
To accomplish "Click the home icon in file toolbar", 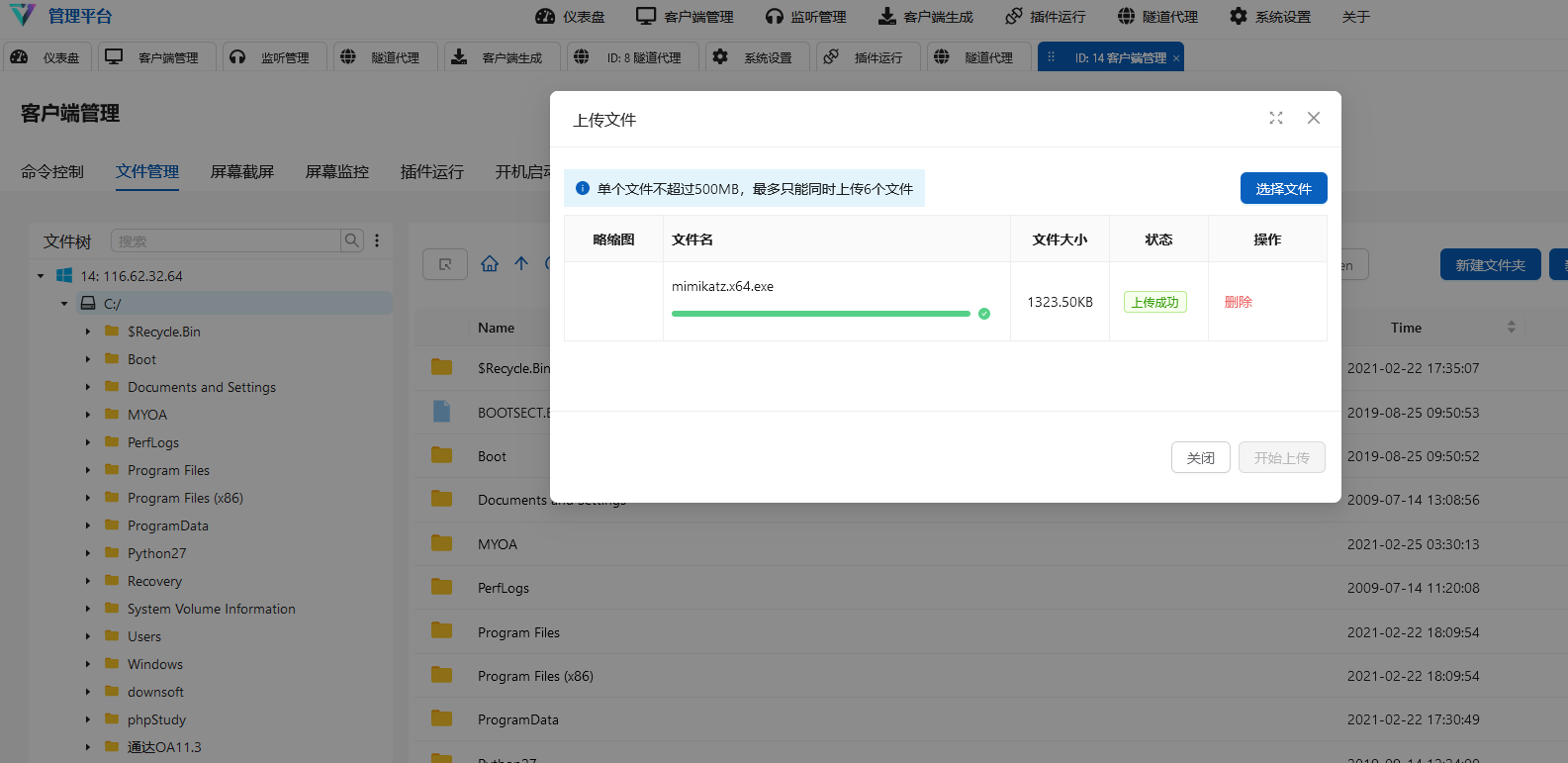I will coord(490,264).
